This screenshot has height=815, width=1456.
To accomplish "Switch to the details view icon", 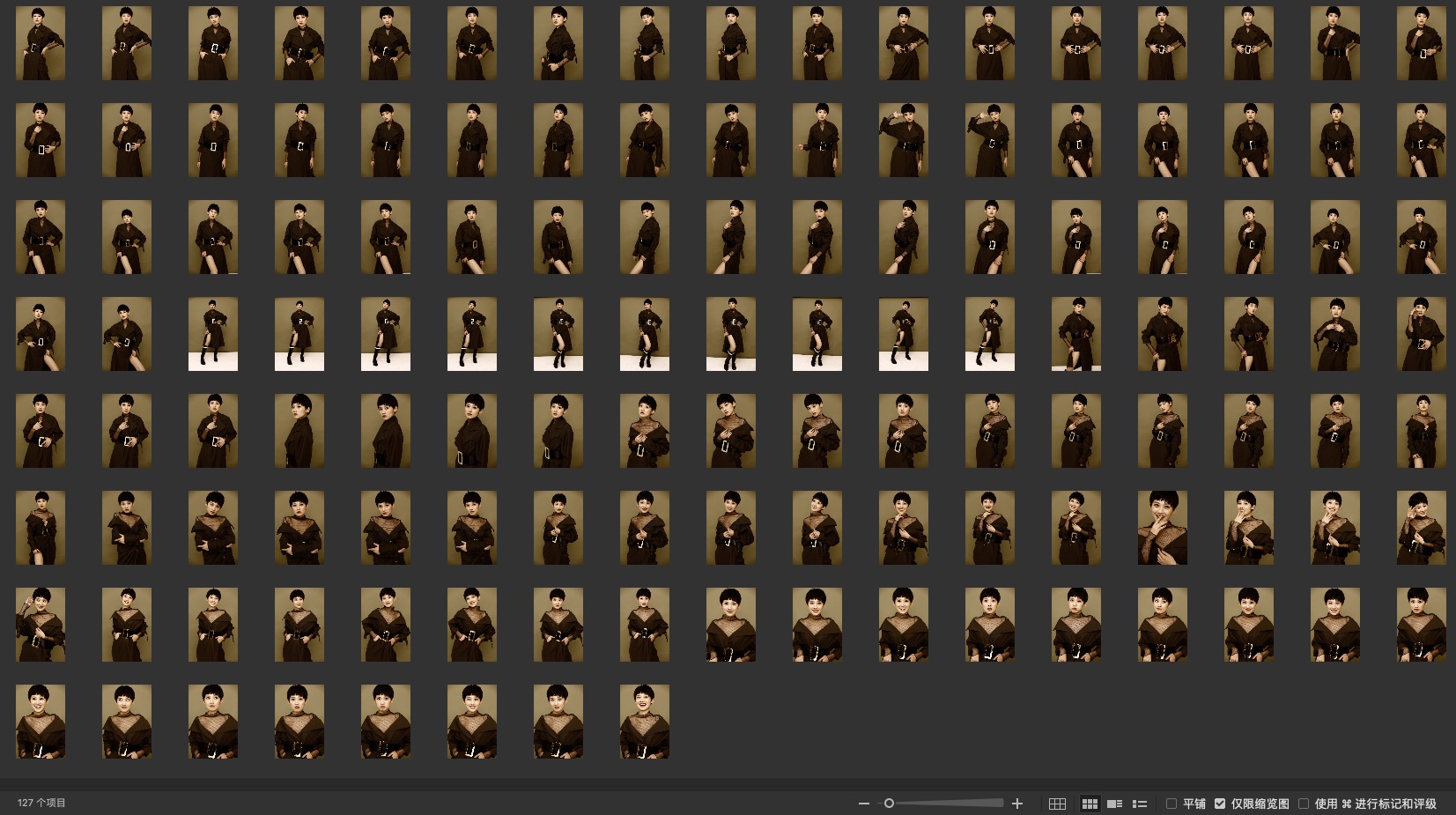I will coord(1114,804).
